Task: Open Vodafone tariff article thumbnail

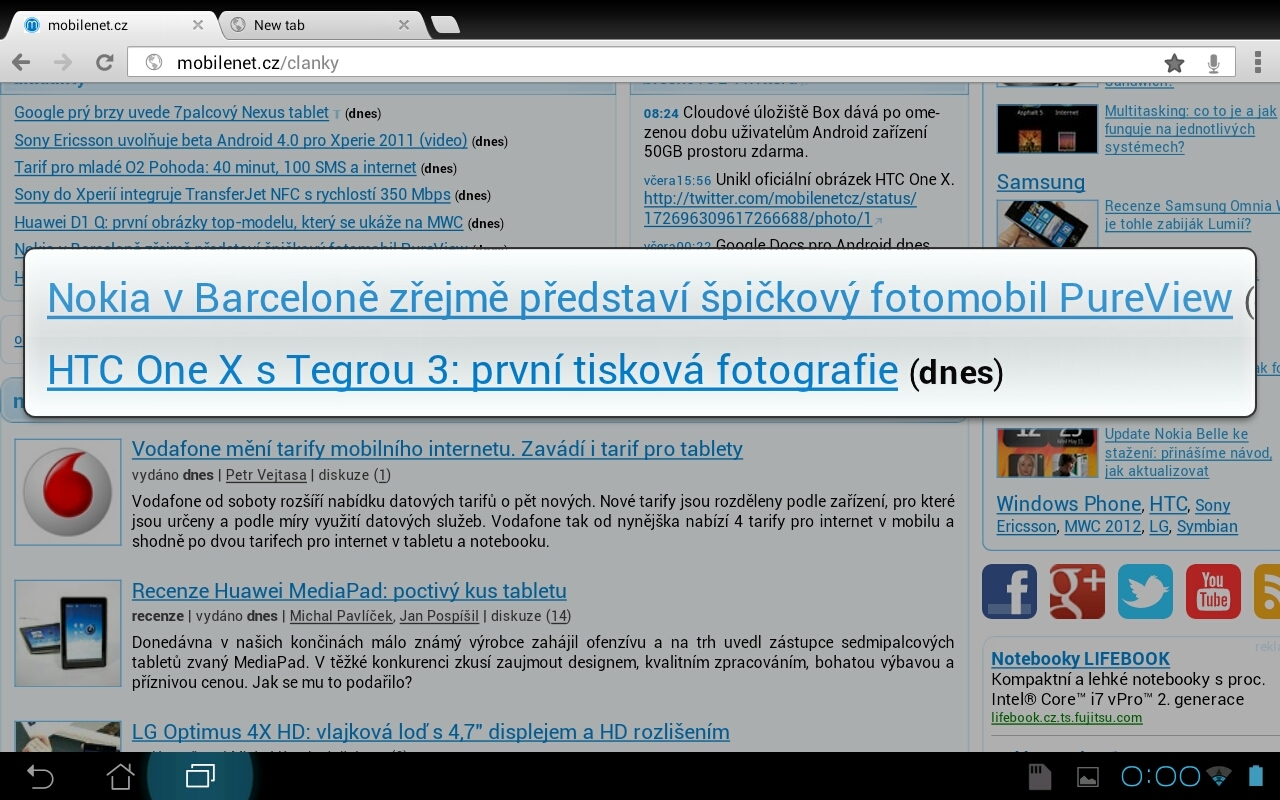Action: [68, 491]
